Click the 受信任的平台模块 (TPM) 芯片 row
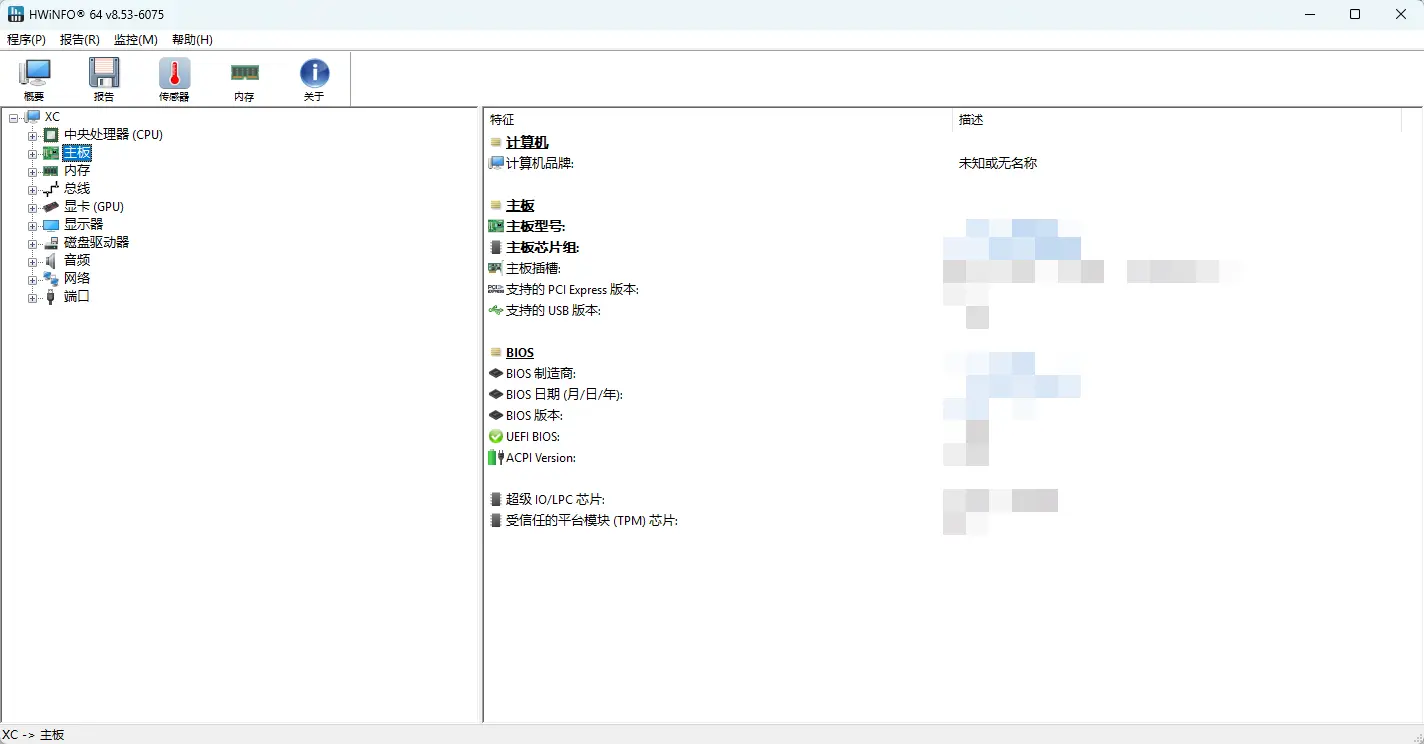This screenshot has height=744, width=1424. click(x=592, y=520)
